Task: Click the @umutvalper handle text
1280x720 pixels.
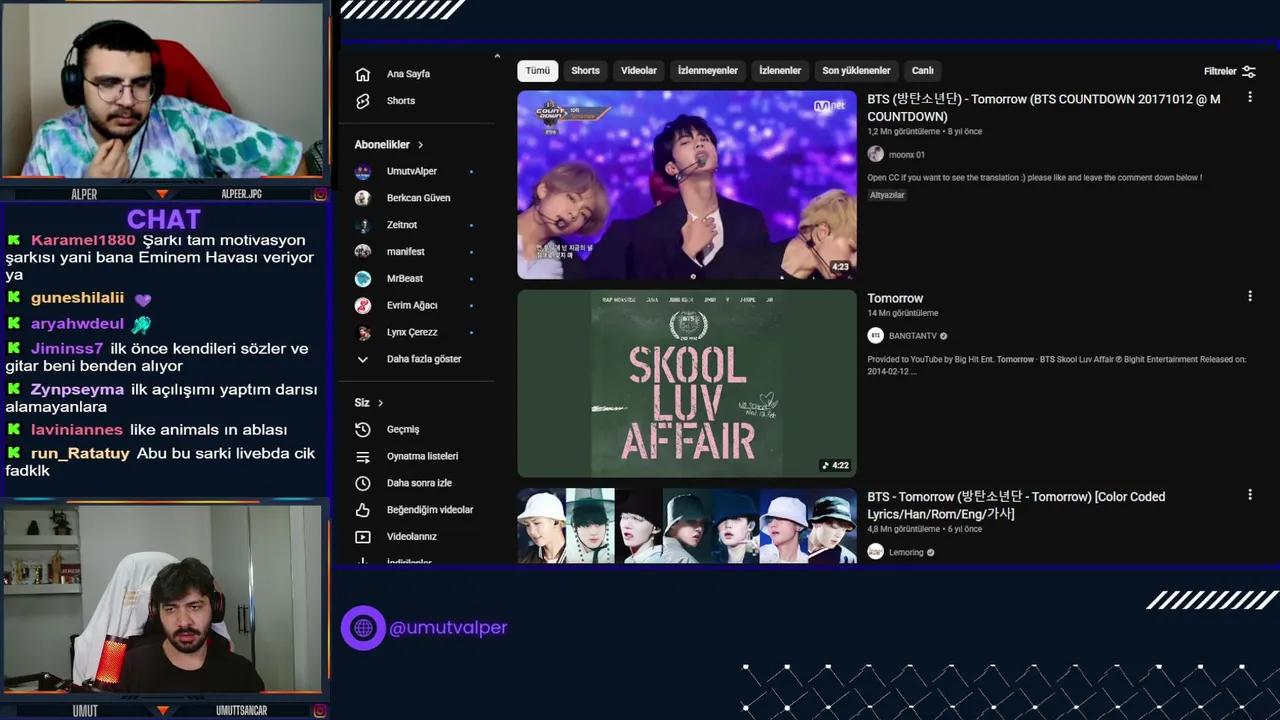Action: 448,628
